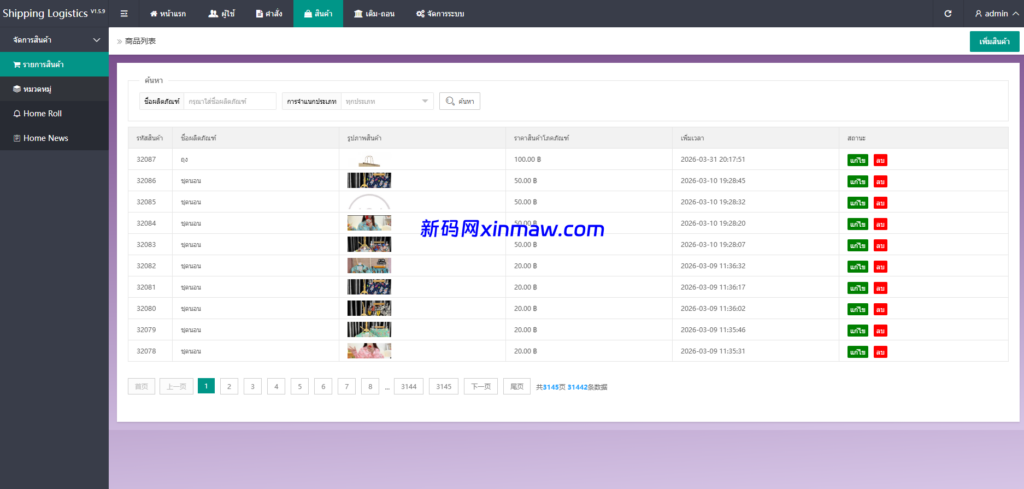Image resolution: width=1024 pixels, height=489 pixels.
Task: Delete product 32082 with red button
Action: [880, 266]
